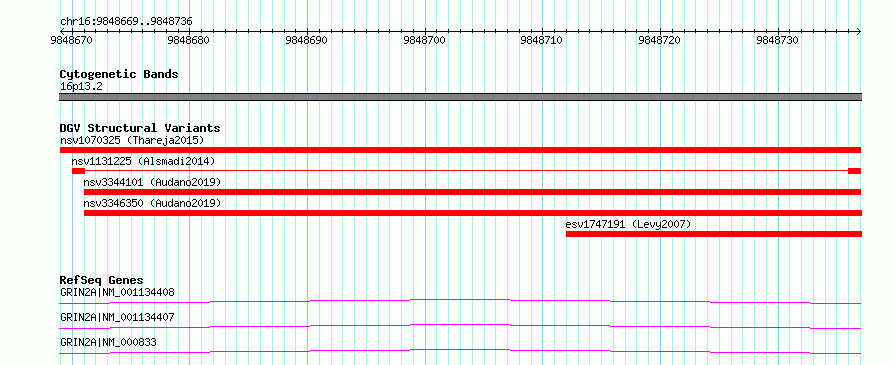
Task: Select the red bar under esv1747191
Action: (x=713, y=234)
